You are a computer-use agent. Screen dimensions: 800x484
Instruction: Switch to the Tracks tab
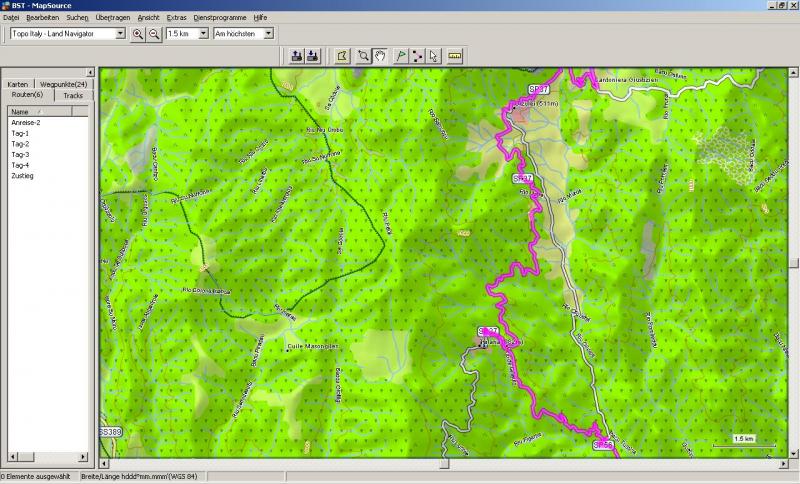pyautogui.click(x=73, y=95)
